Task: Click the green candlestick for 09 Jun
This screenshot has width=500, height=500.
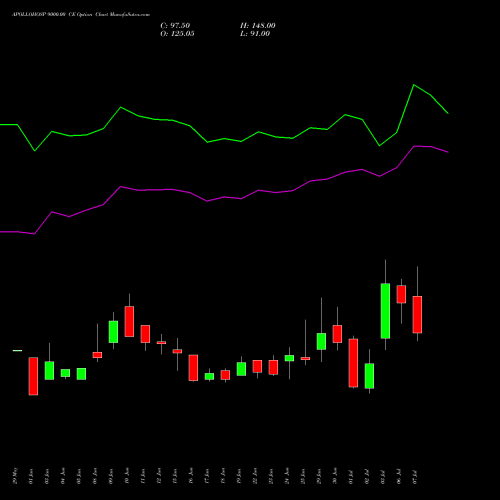Action: pos(113,332)
